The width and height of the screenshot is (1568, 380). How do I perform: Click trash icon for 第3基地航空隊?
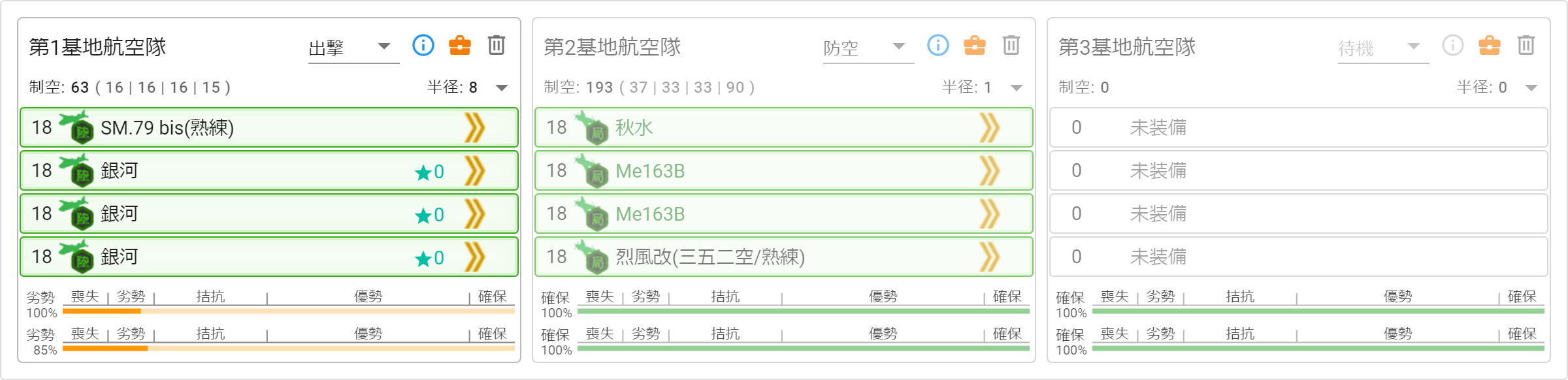(x=1526, y=45)
